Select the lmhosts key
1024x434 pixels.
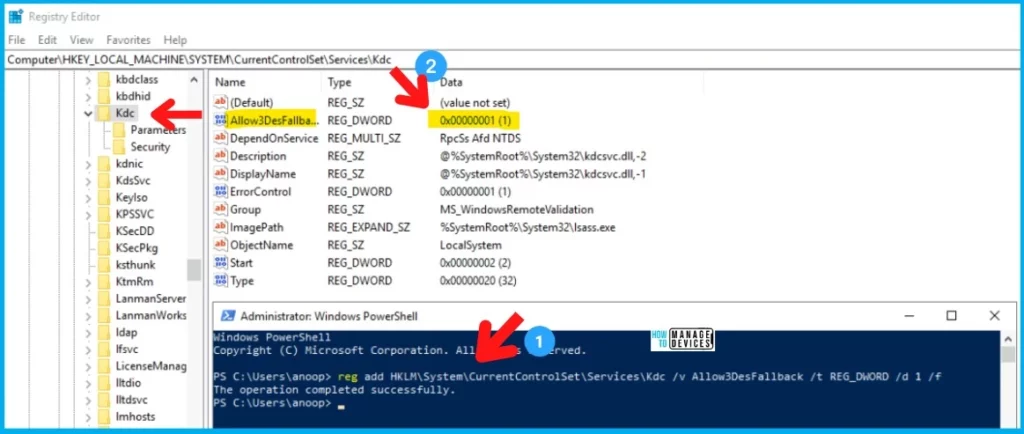point(135,416)
